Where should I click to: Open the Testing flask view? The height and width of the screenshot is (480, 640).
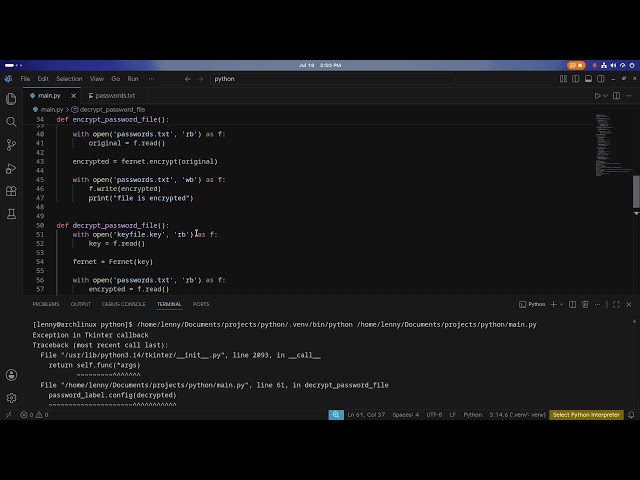coord(11,214)
